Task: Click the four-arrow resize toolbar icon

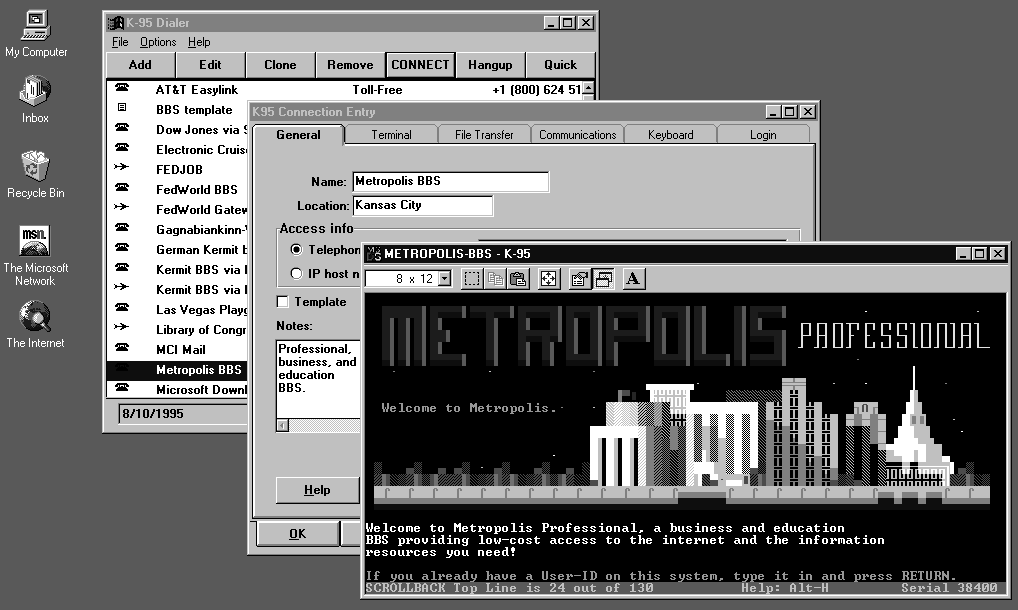Action: [548, 279]
